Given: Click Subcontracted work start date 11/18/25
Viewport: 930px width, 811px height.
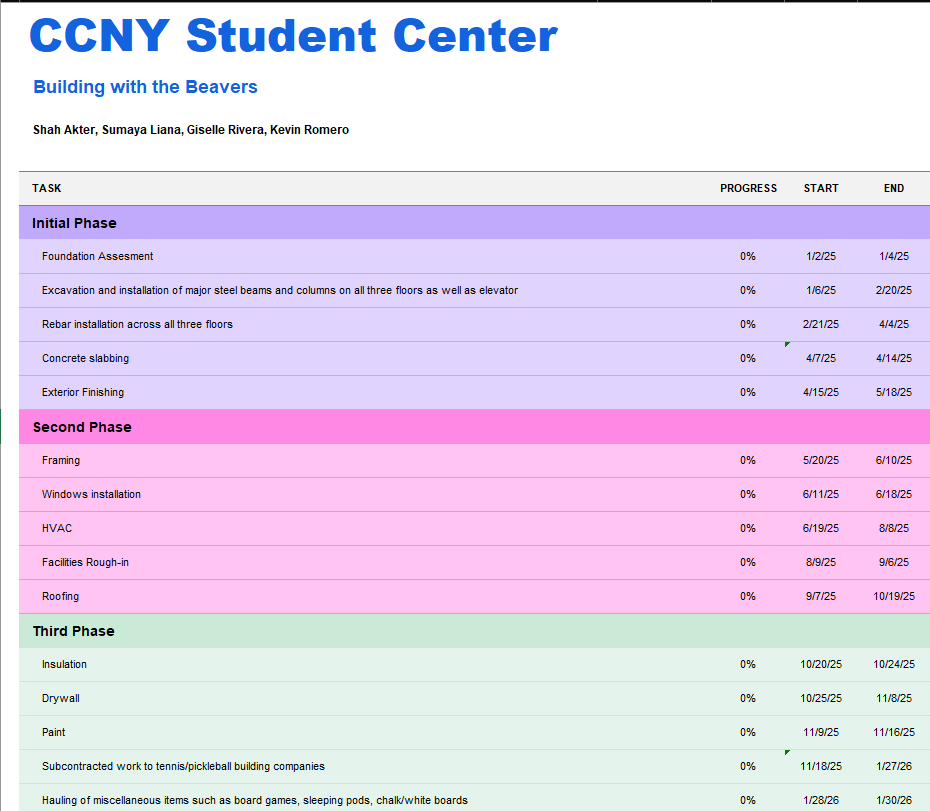Looking at the screenshot, I should tap(821, 767).
